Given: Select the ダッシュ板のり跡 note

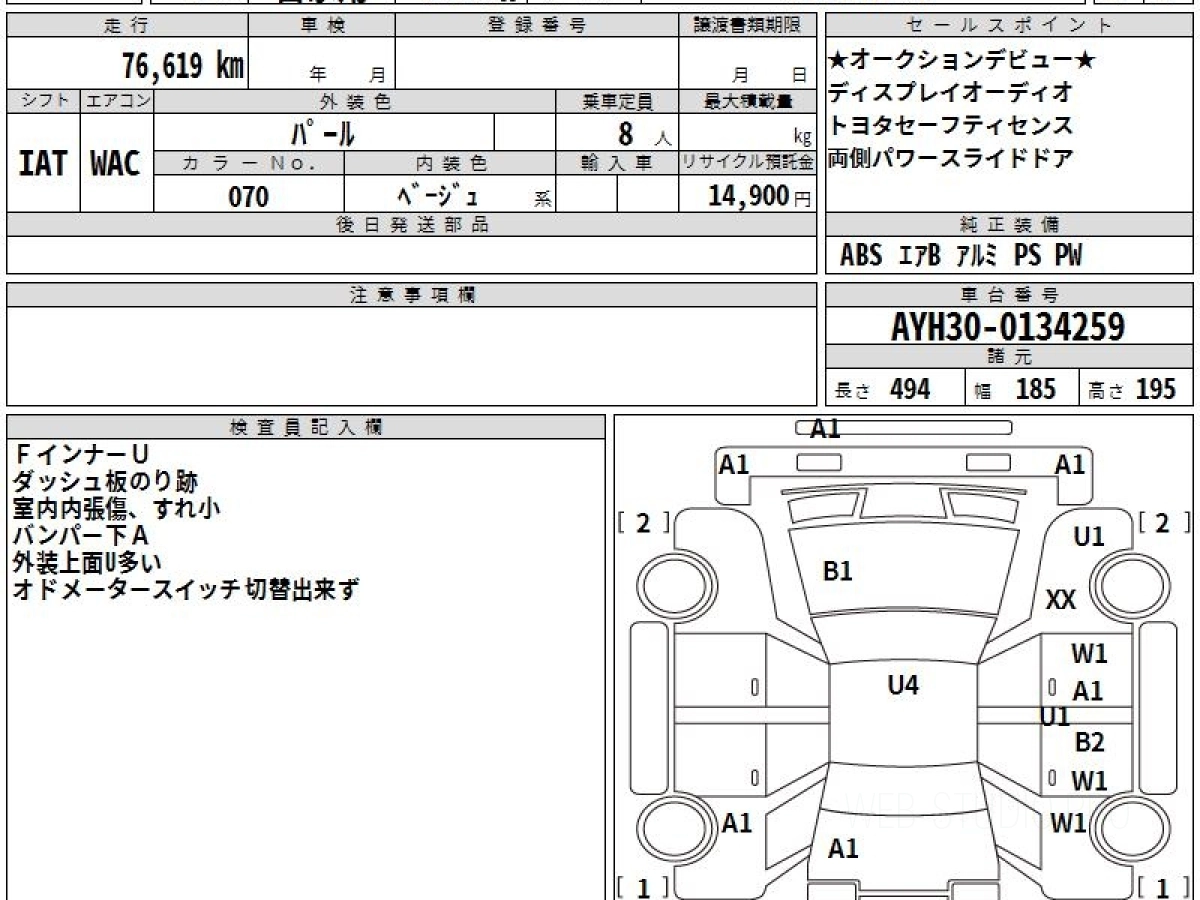Looking at the screenshot, I should pos(105,482).
